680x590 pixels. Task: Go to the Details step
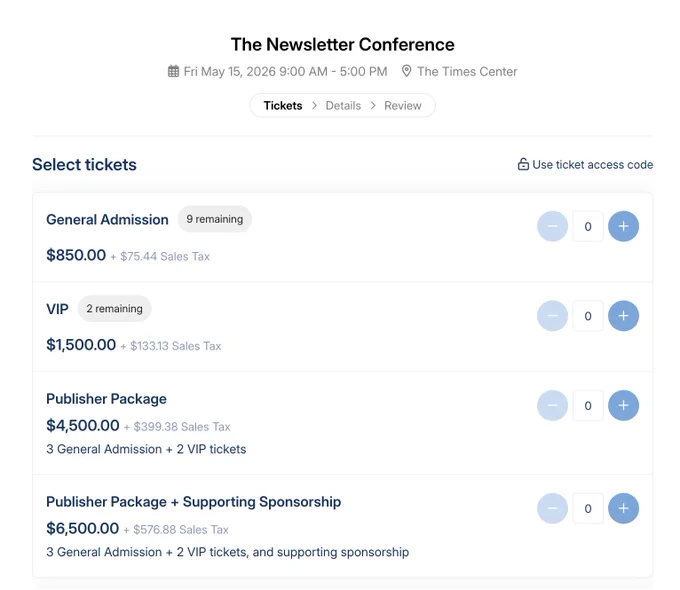point(343,105)
